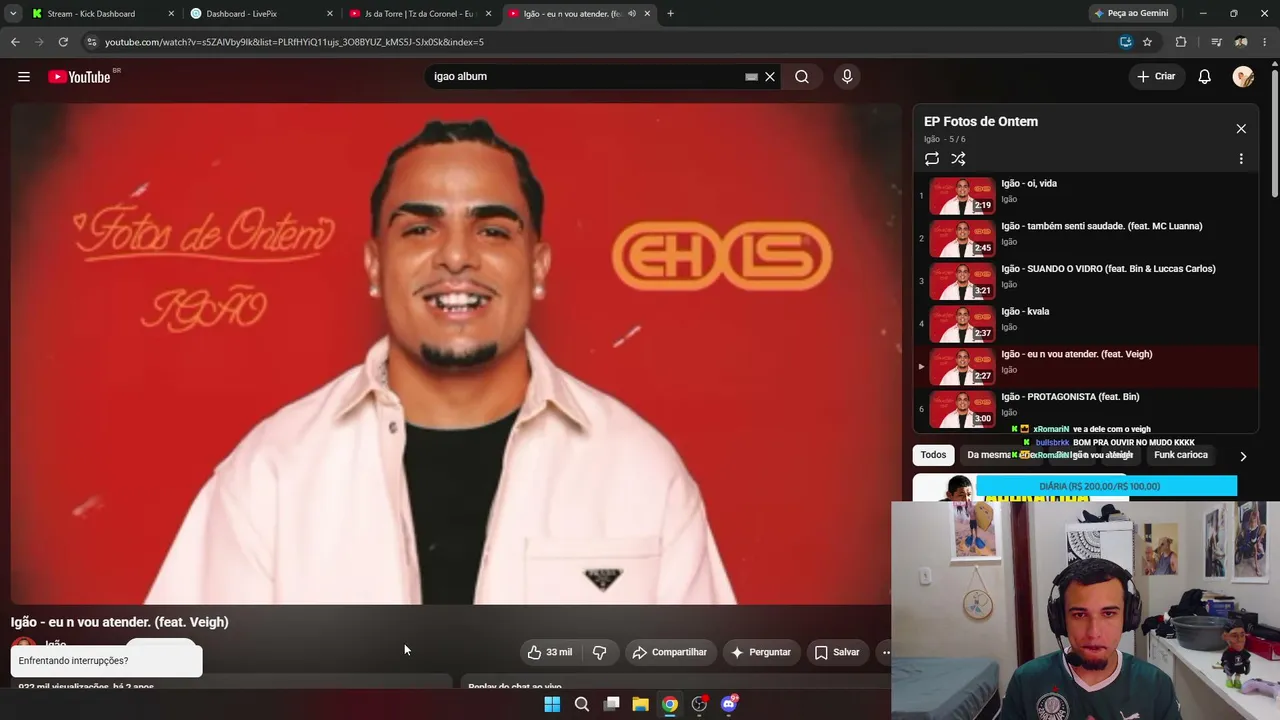Open Chrome media controls icon

pos(1216,42)
